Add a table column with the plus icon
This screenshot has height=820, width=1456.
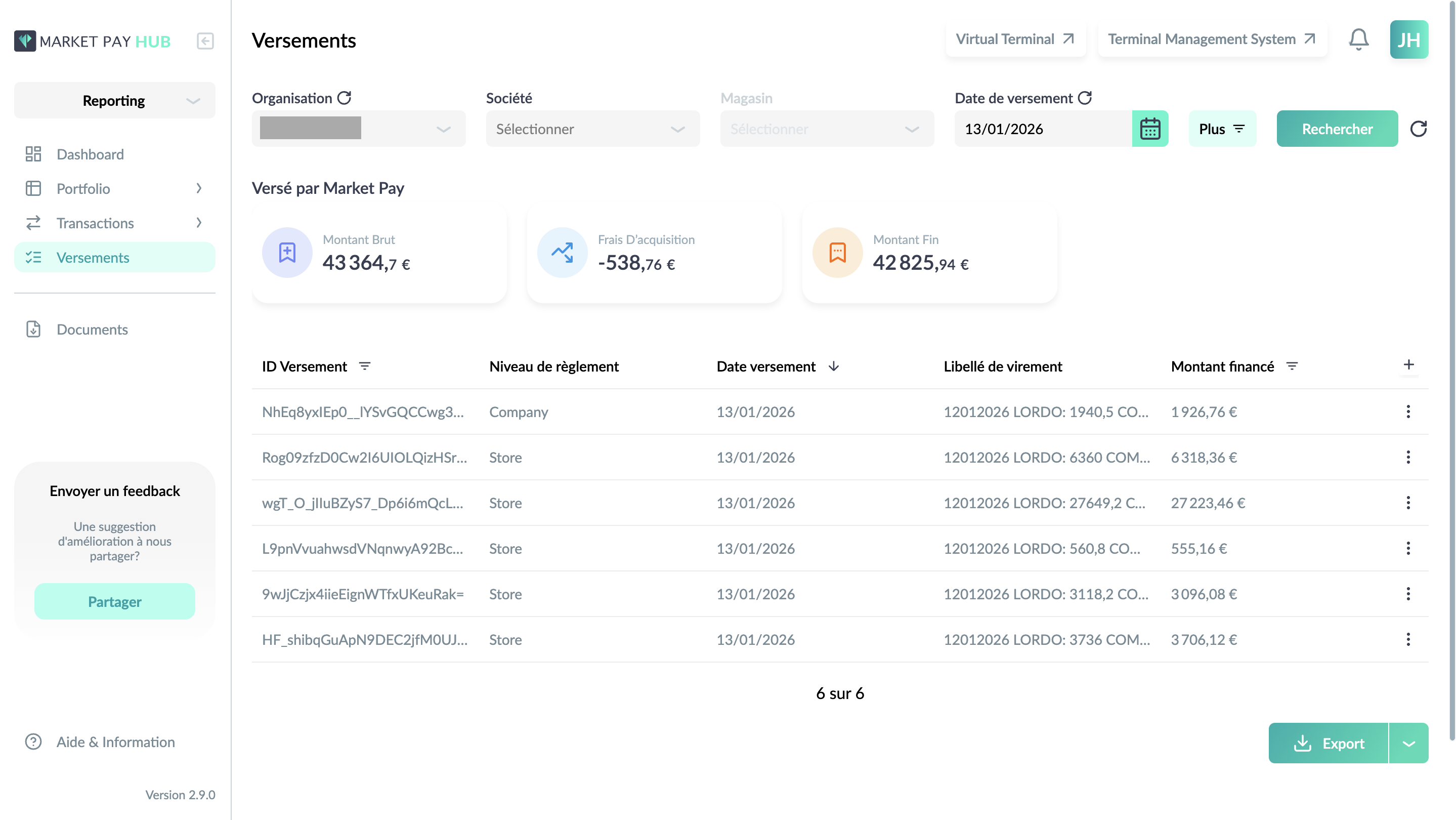(1408, 365)
